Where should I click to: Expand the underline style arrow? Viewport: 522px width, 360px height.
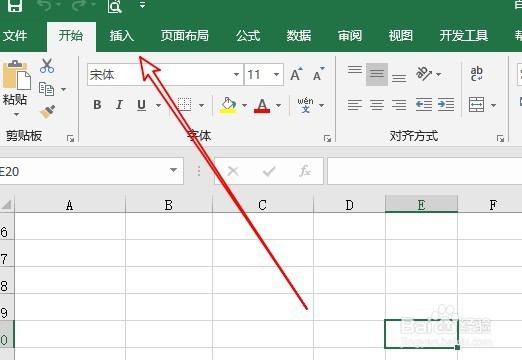[158, 105]
